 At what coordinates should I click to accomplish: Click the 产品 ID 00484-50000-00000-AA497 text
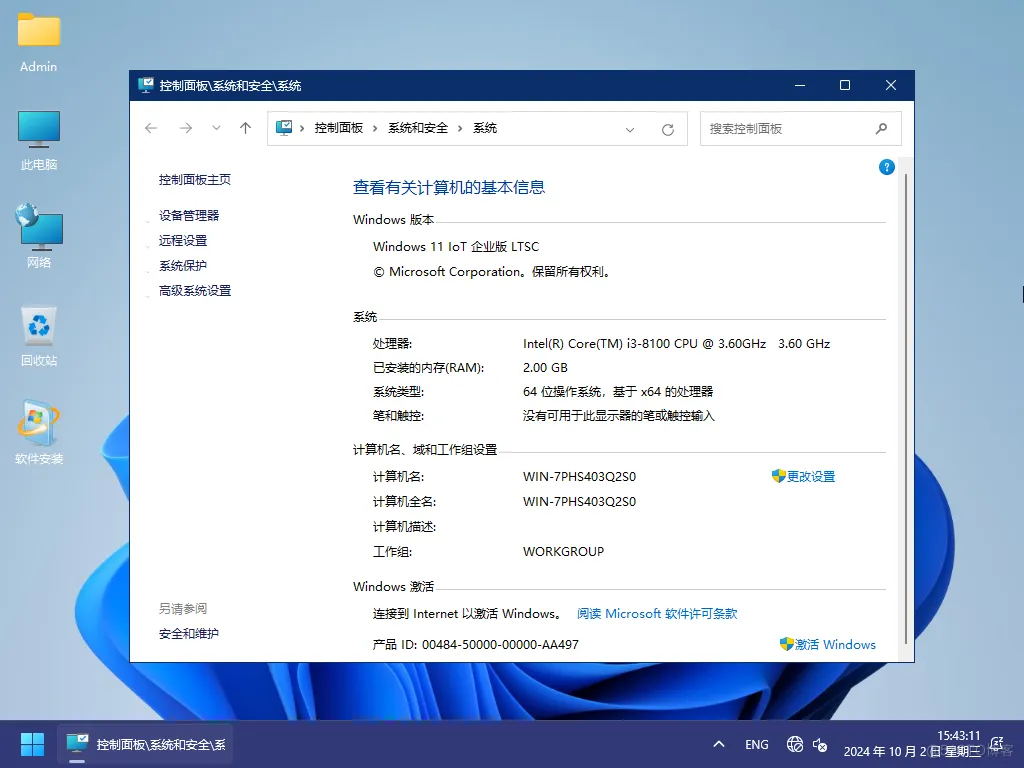click(475, 645)
